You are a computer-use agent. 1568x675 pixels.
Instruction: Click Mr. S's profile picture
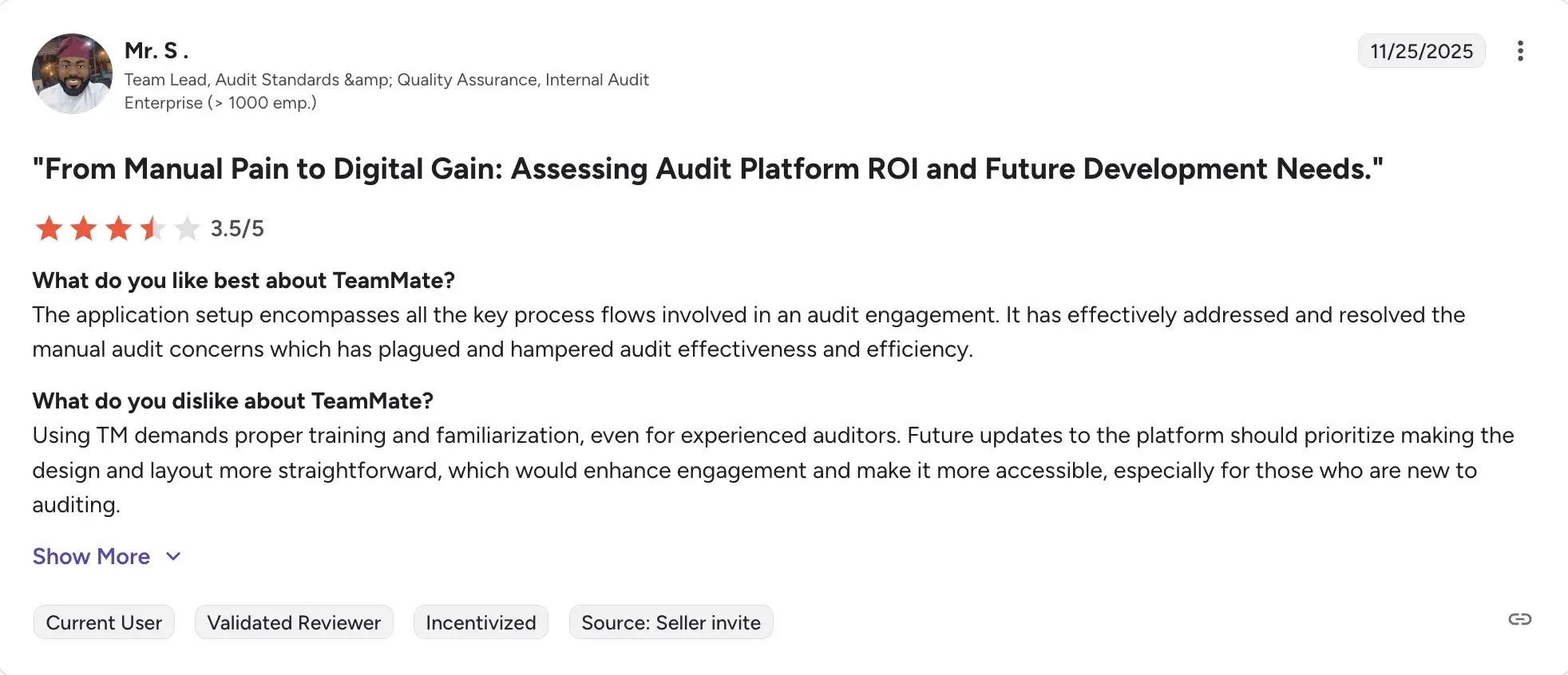point(72,73)
